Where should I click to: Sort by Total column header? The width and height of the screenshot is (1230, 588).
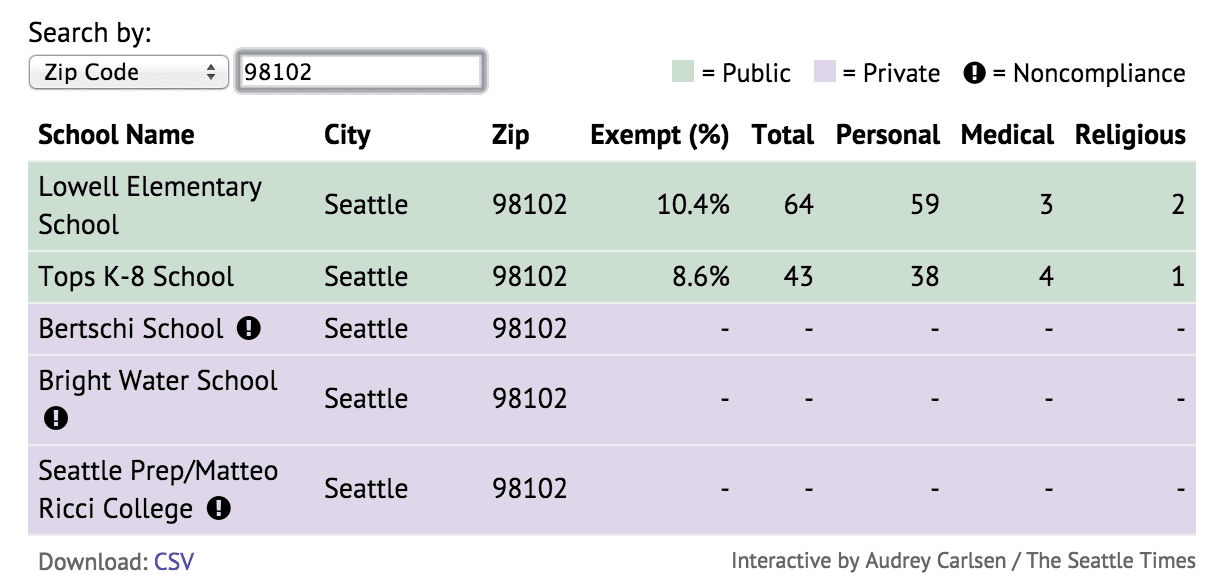pyautogui.click(x=783, y=135)
